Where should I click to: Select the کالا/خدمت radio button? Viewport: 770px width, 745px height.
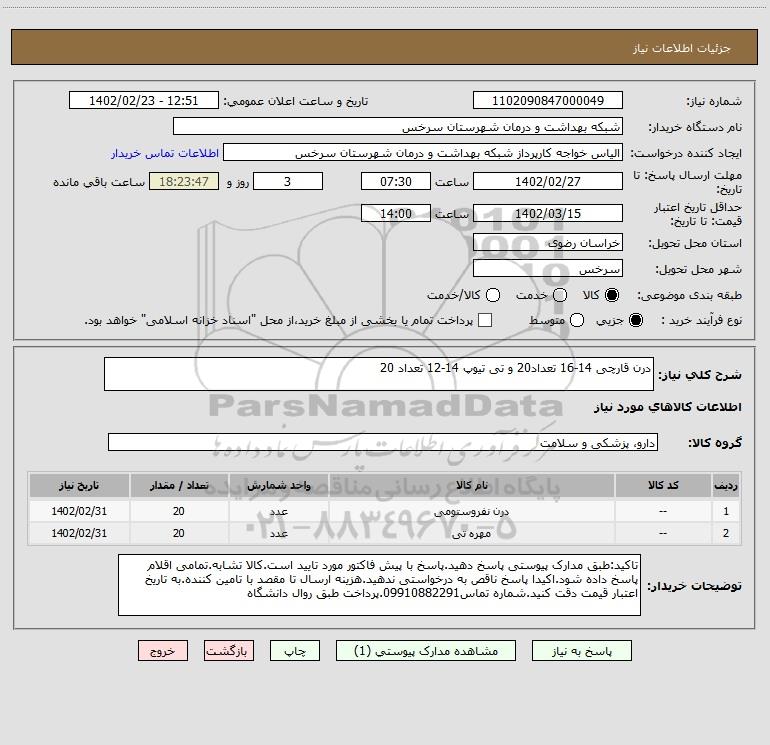493,295
